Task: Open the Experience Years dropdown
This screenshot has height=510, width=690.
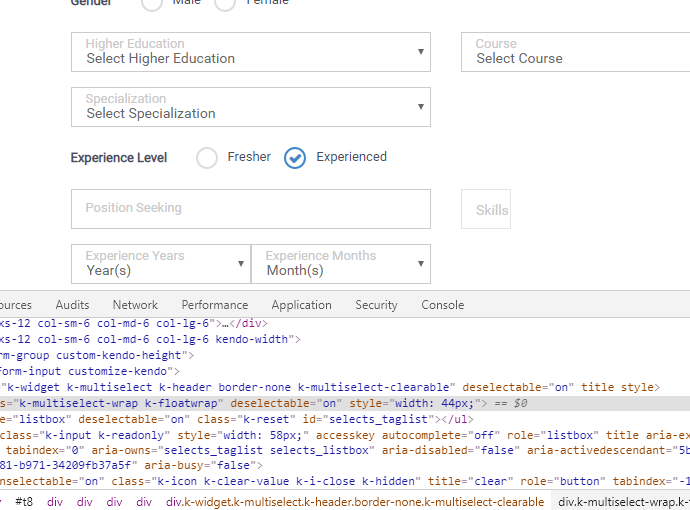Action: 160,264
